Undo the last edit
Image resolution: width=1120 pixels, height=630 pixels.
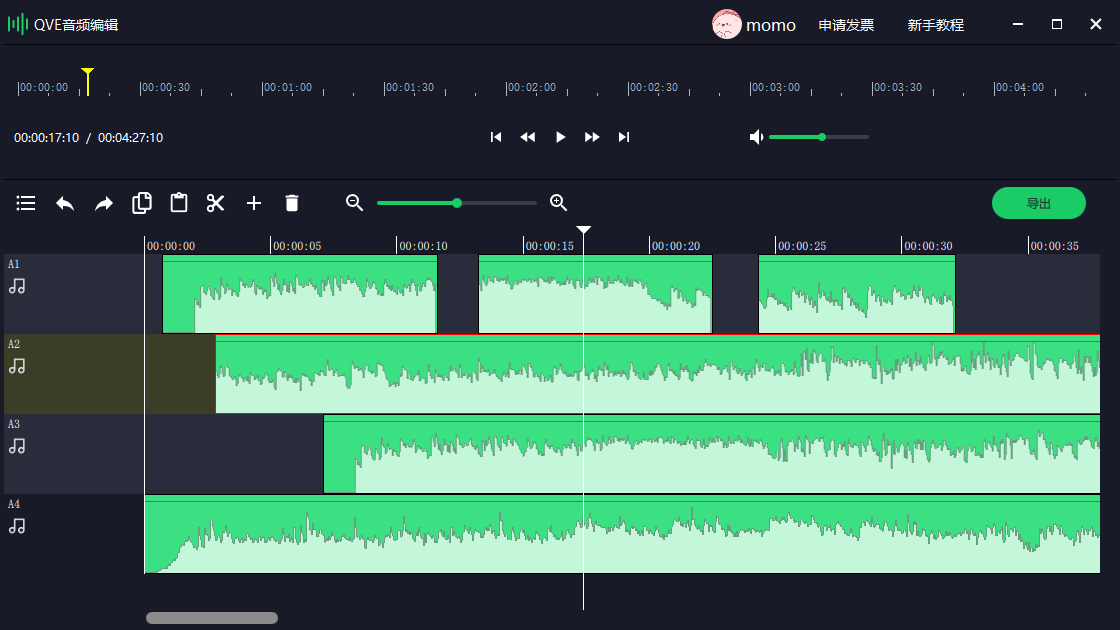pyautogui.click(x=65, y=203)
